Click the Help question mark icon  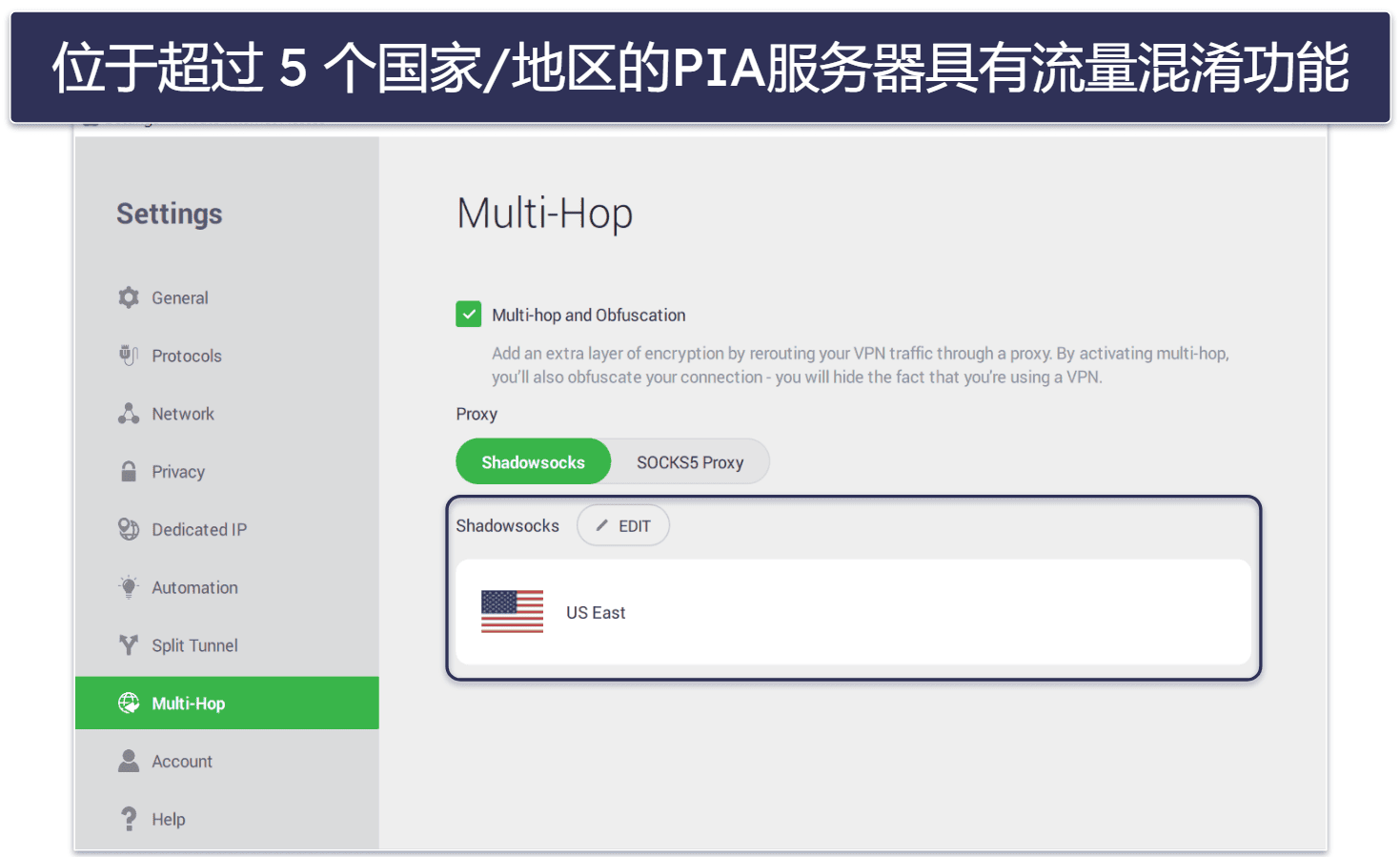tap(129, 819)
